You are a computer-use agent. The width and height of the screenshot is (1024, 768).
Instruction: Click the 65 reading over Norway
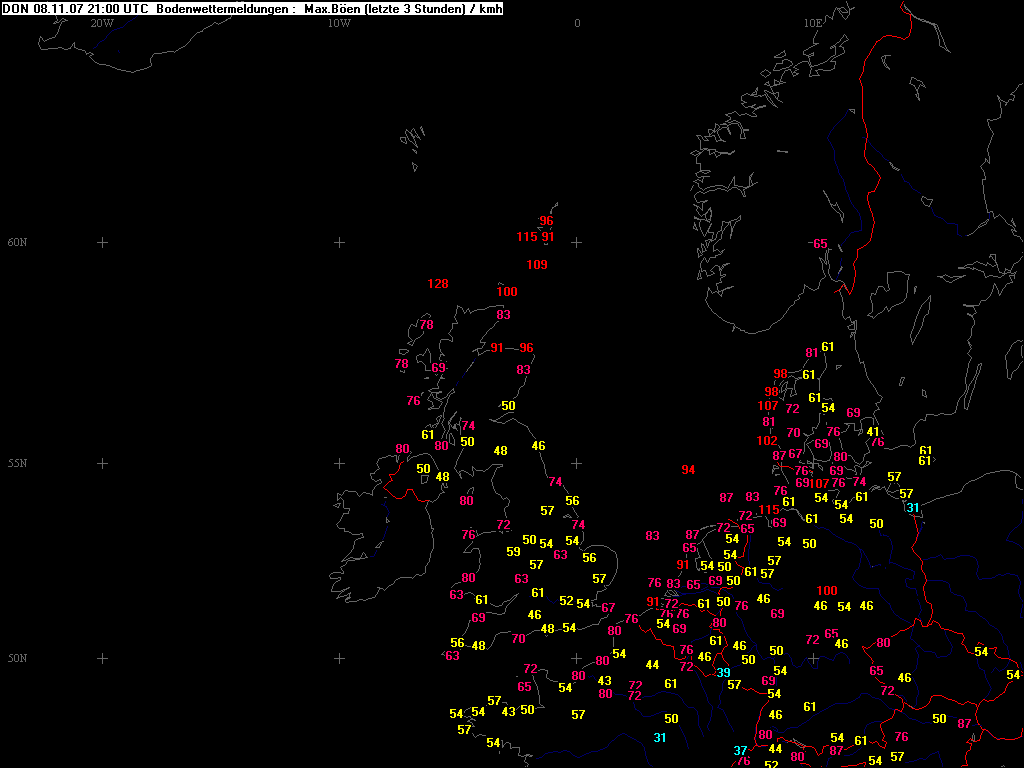click(x=820, y=244)
